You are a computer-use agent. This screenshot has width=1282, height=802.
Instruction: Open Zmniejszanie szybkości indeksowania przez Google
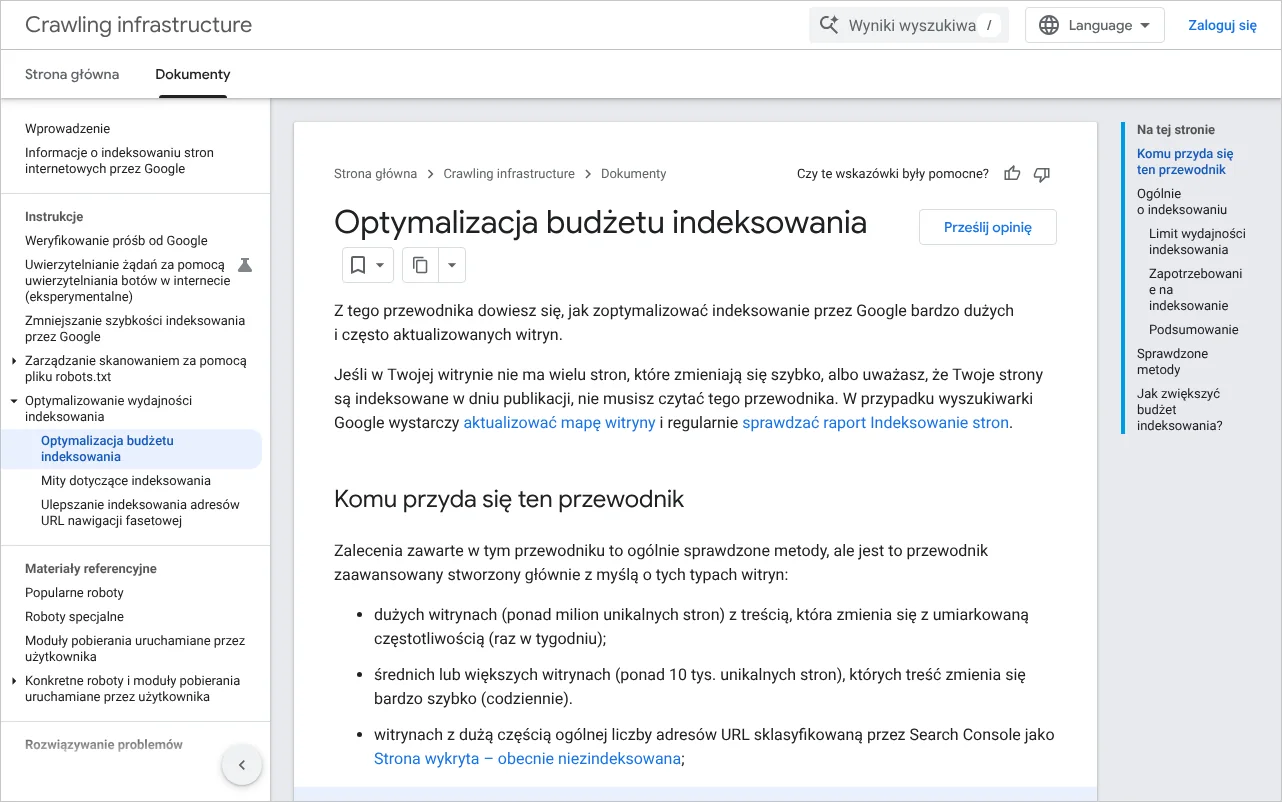tap(135, 329)
